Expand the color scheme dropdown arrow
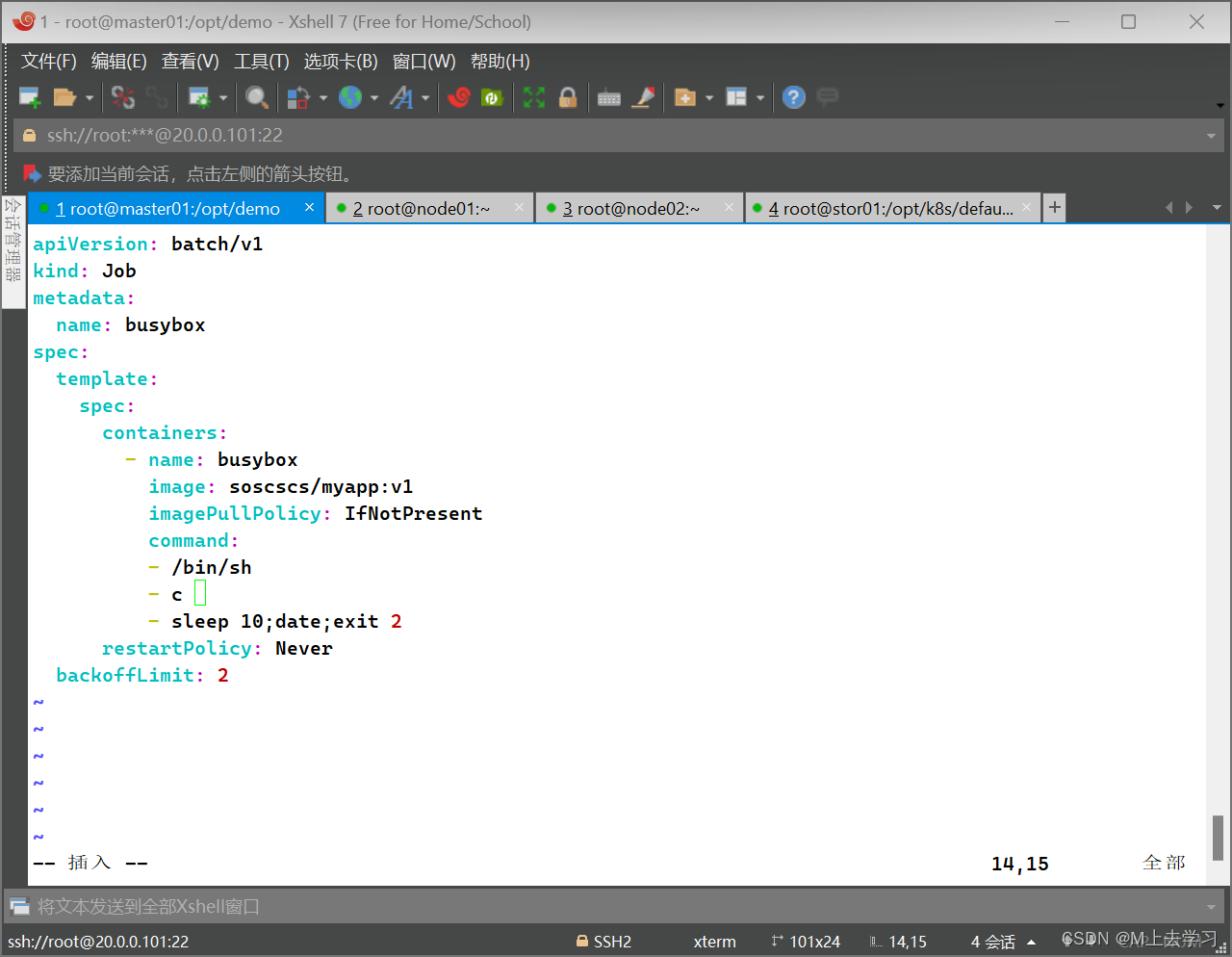The height and width of the screenshot is (957, 1232). pyautogui.click(x=323, y=98)
